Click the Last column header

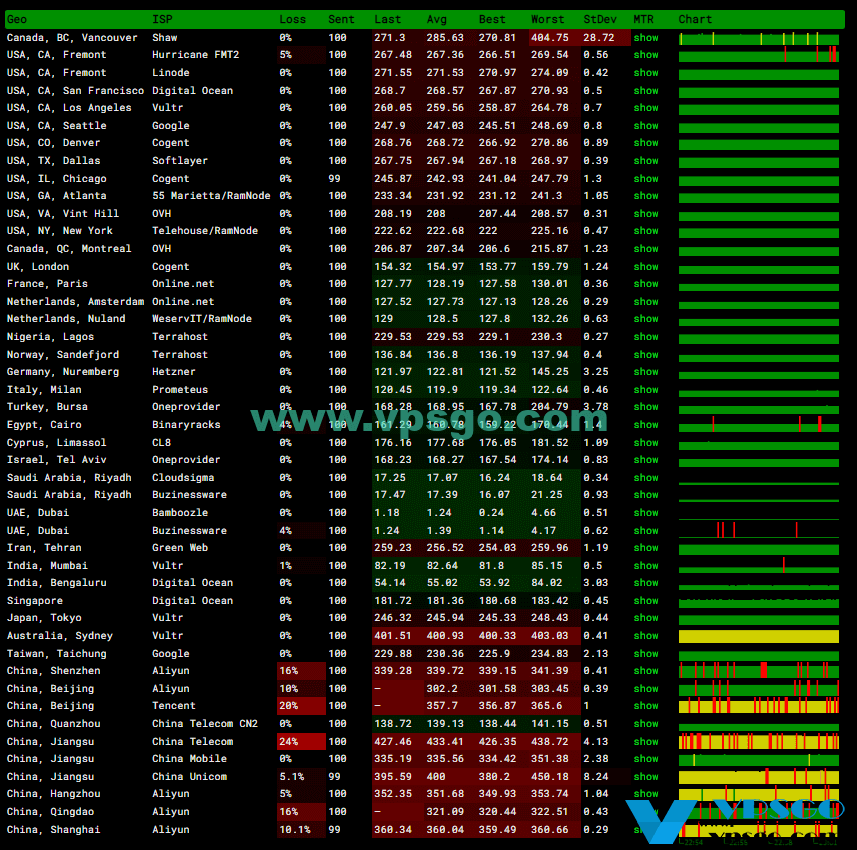tap(388, 20)
